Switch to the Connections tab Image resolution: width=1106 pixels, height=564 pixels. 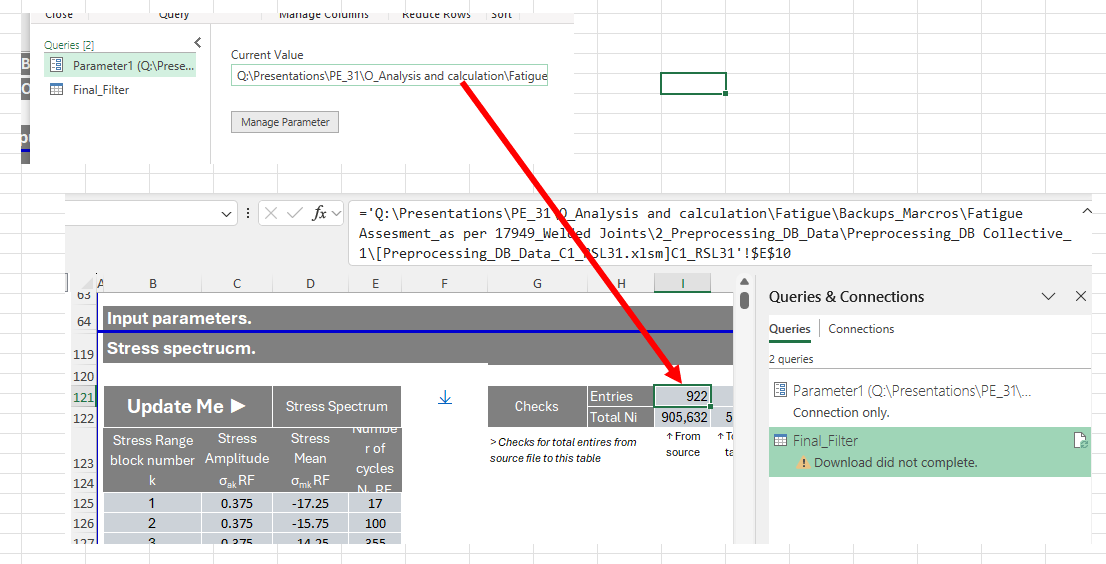pos(861,329)
